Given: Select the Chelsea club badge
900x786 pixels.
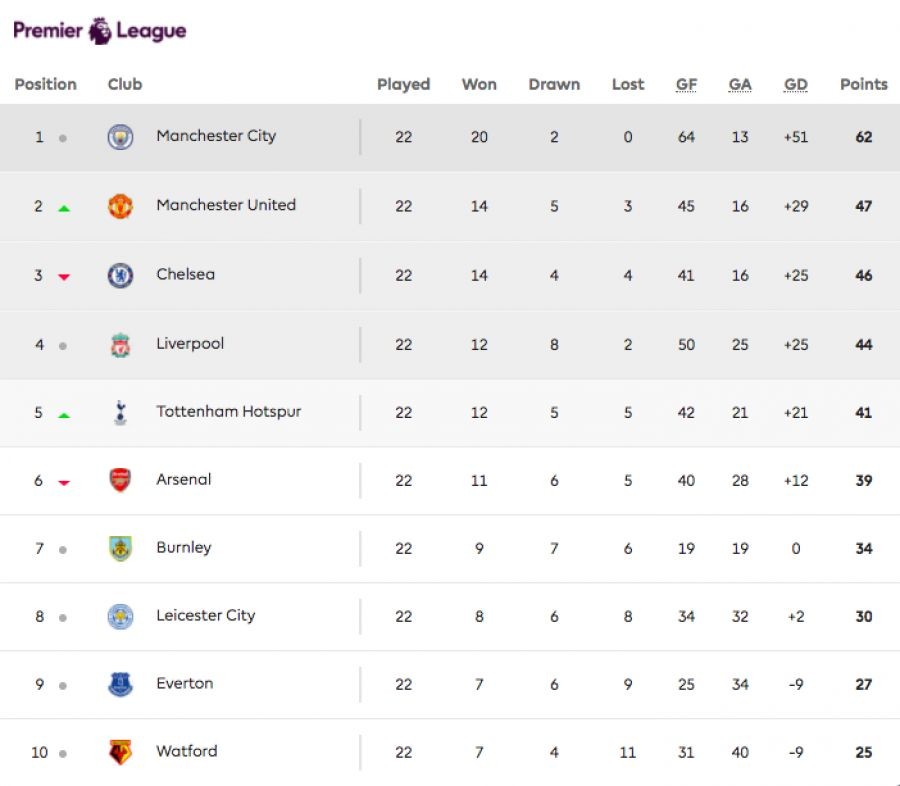Looking at the screenshot, I should 120,275.
